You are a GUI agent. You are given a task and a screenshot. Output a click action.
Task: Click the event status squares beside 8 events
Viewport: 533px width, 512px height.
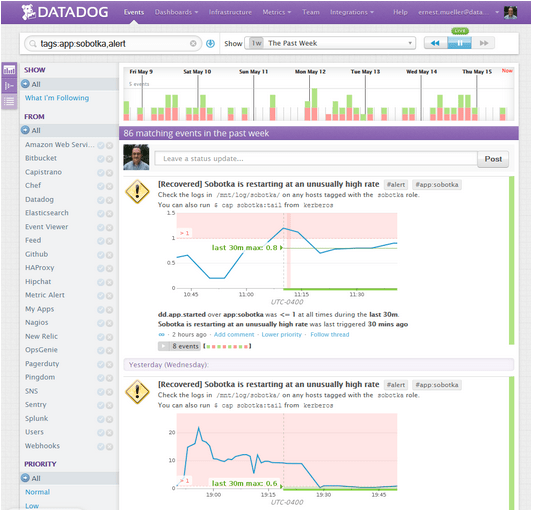tap(227, 346)
